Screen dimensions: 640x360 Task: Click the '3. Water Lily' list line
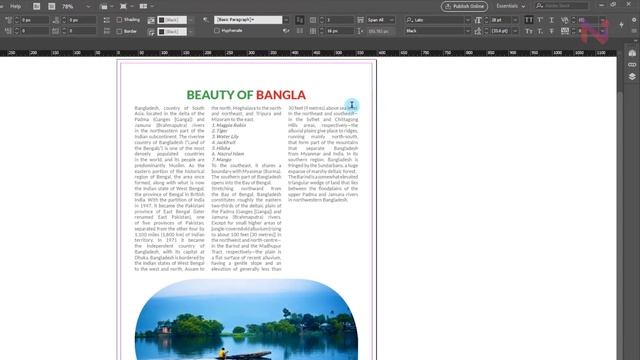[225, 137]
